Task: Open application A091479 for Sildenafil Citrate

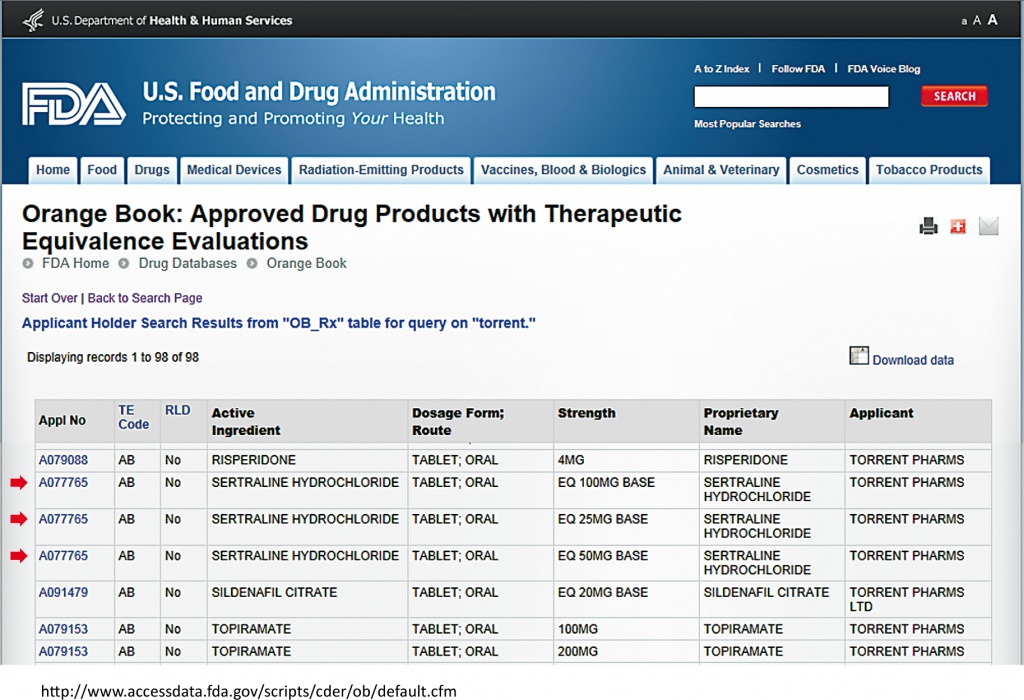Action: 63,592
